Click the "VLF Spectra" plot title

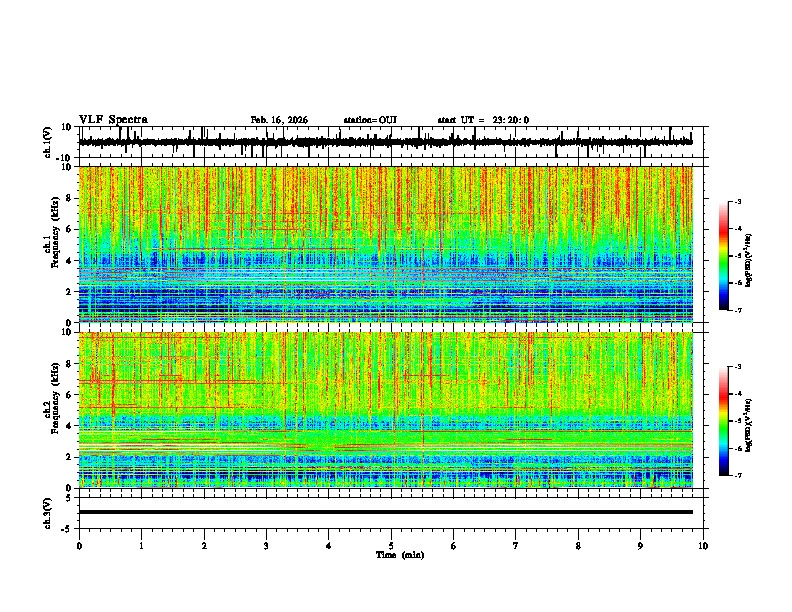113,120
